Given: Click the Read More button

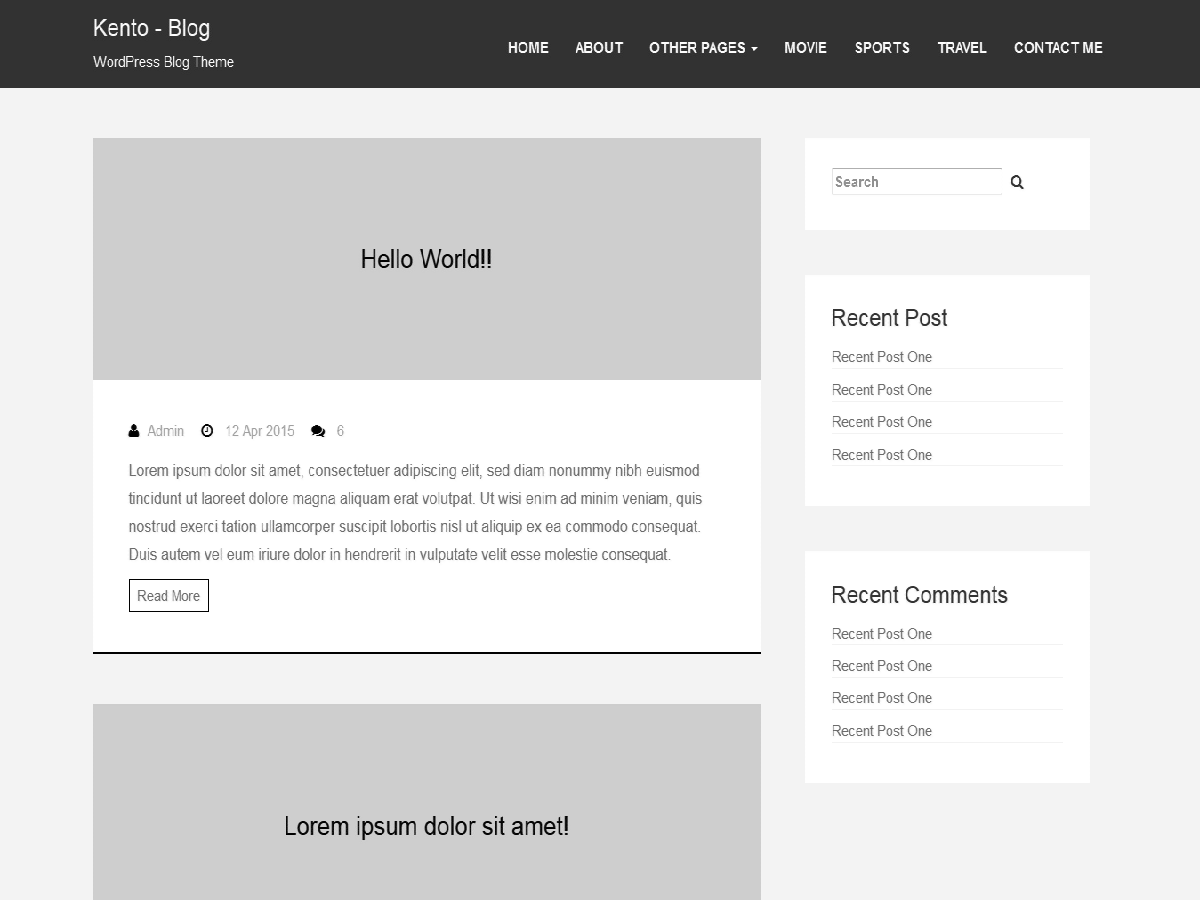Looking at the screenshot, I should coord(168,595).
